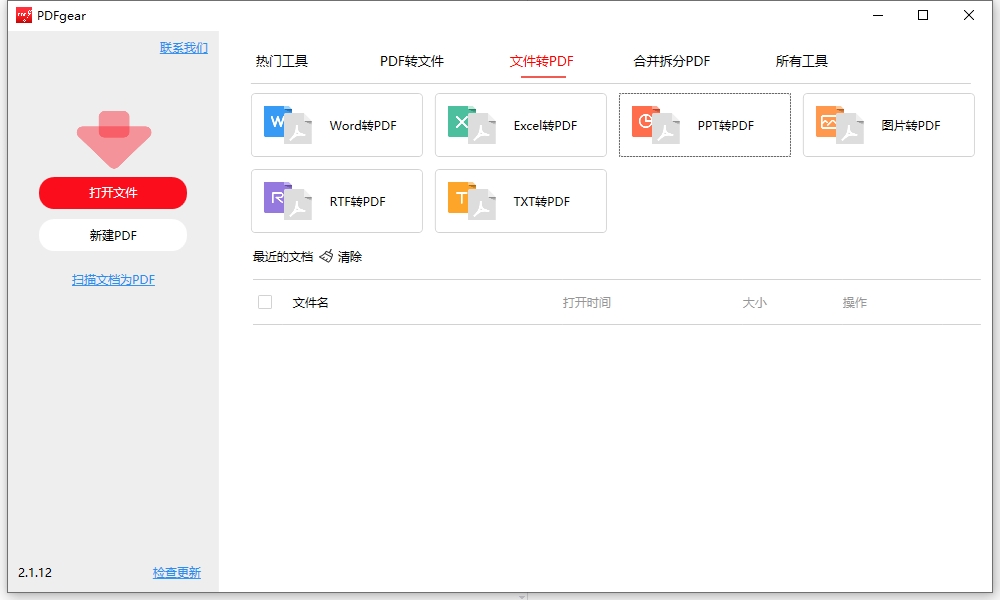Select the 文件转PDF tab

pos(541,61)
